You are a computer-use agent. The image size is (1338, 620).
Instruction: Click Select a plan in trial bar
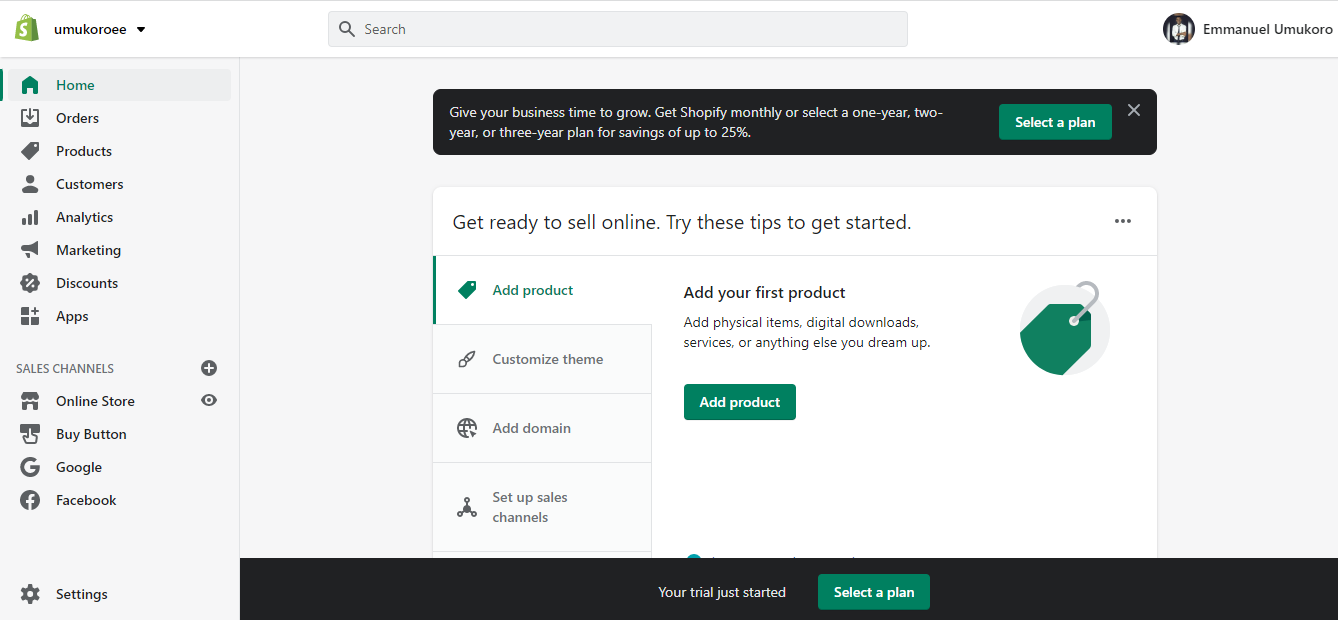(873, 592)
